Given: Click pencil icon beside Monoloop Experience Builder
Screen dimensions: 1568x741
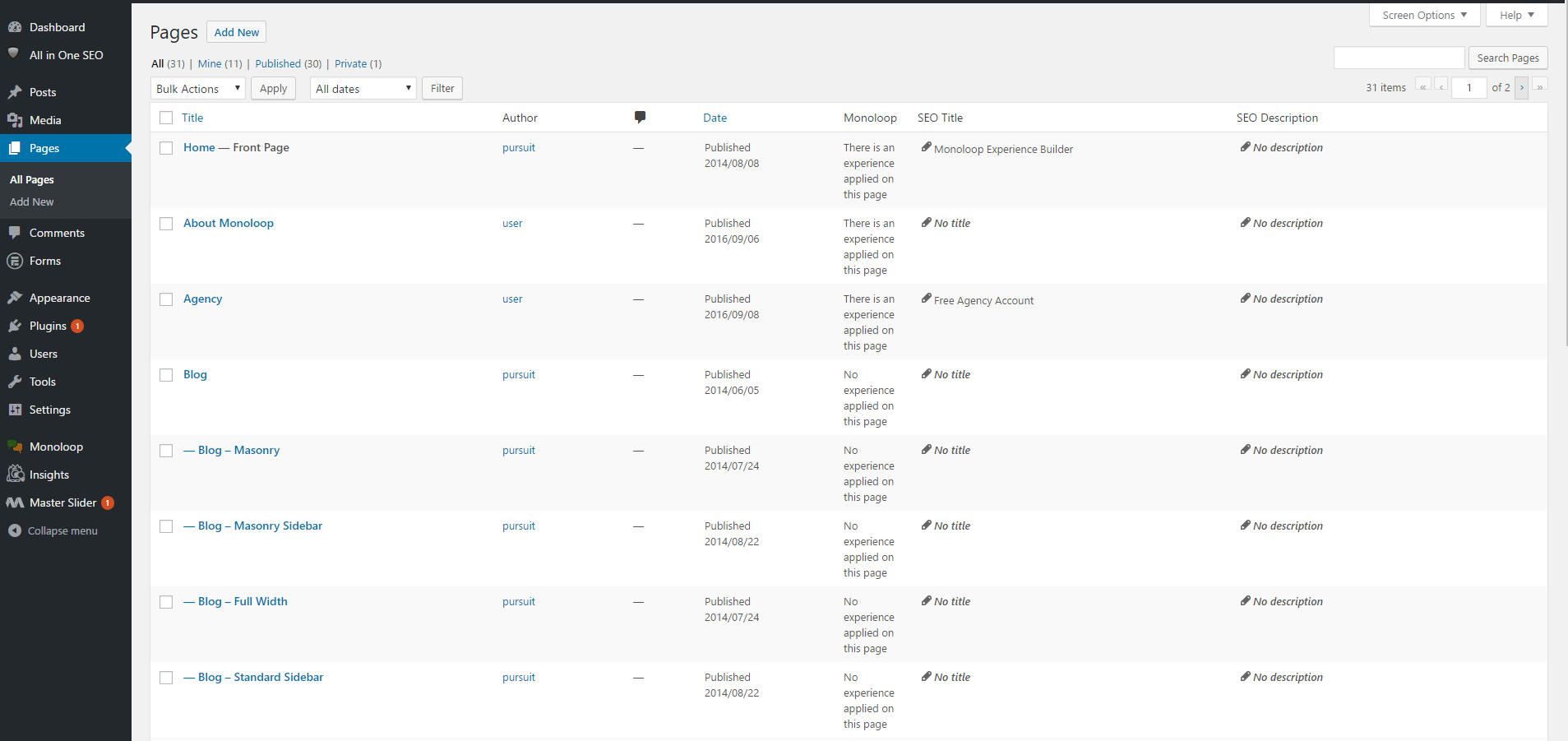Looking at the screenshot, I should coord(926,148).
